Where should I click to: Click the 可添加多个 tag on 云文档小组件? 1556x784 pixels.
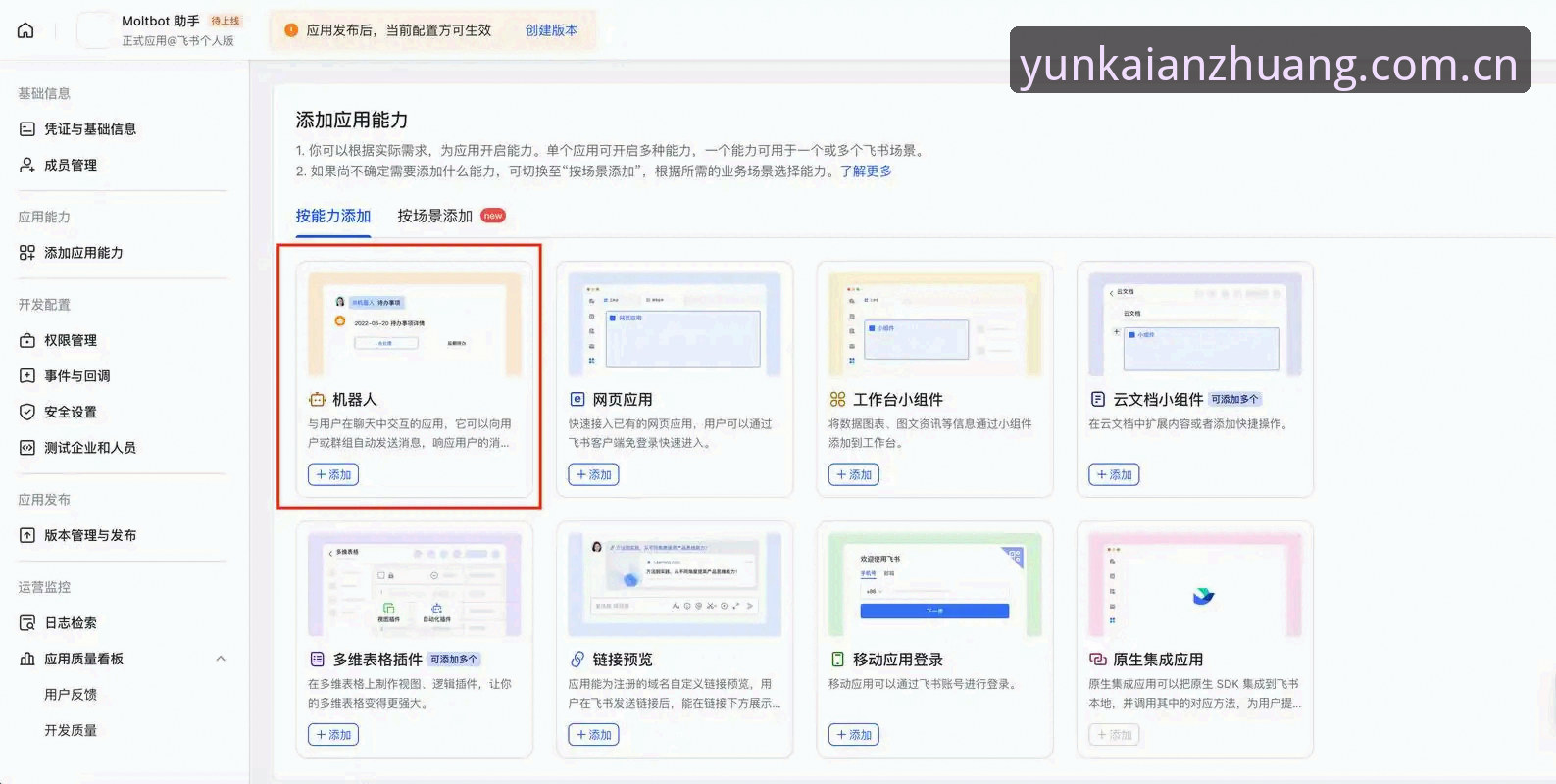click(x=1234, y=400)
